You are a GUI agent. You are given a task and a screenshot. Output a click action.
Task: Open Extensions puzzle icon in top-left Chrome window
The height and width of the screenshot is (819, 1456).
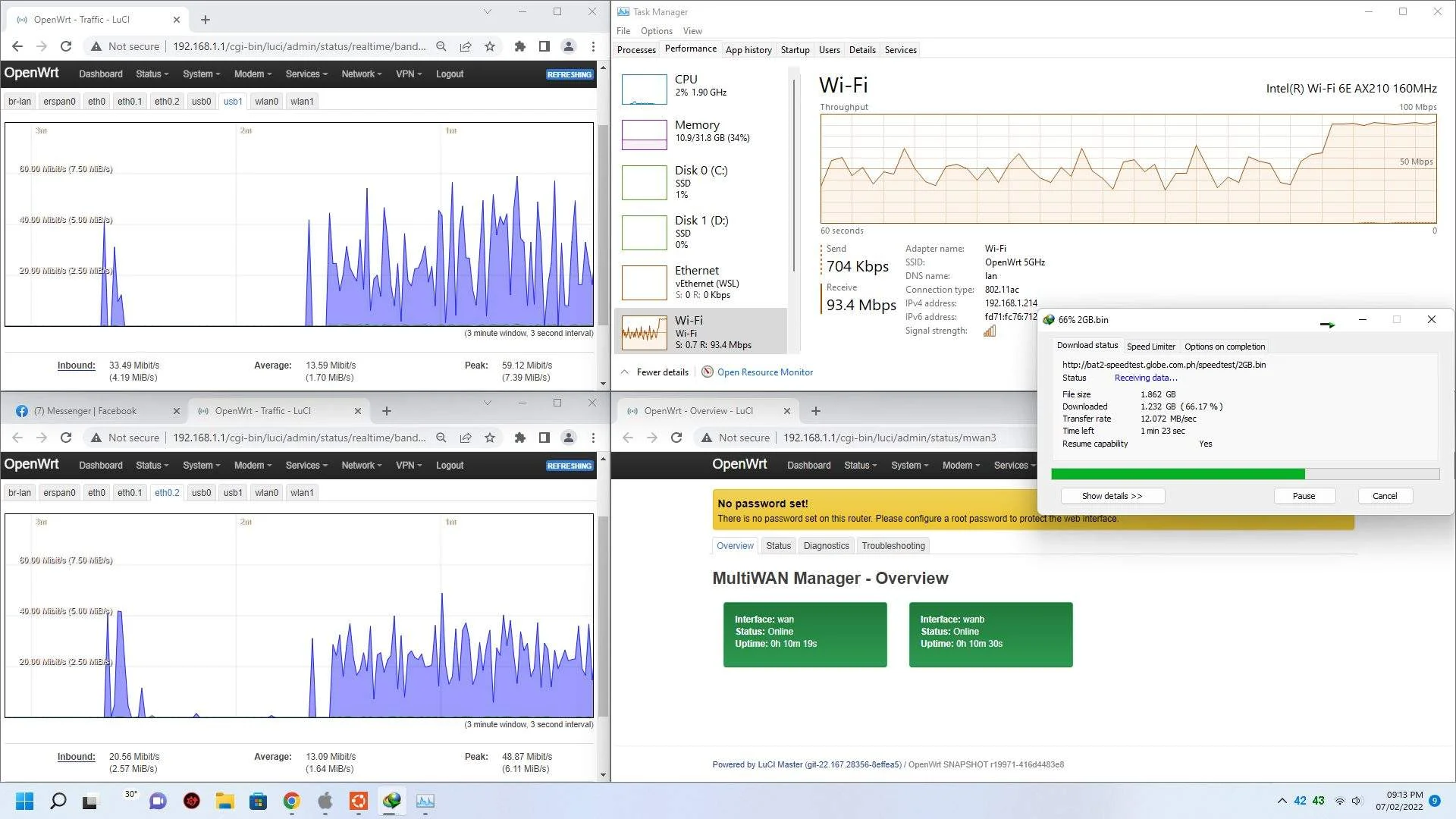coord(519,46)
